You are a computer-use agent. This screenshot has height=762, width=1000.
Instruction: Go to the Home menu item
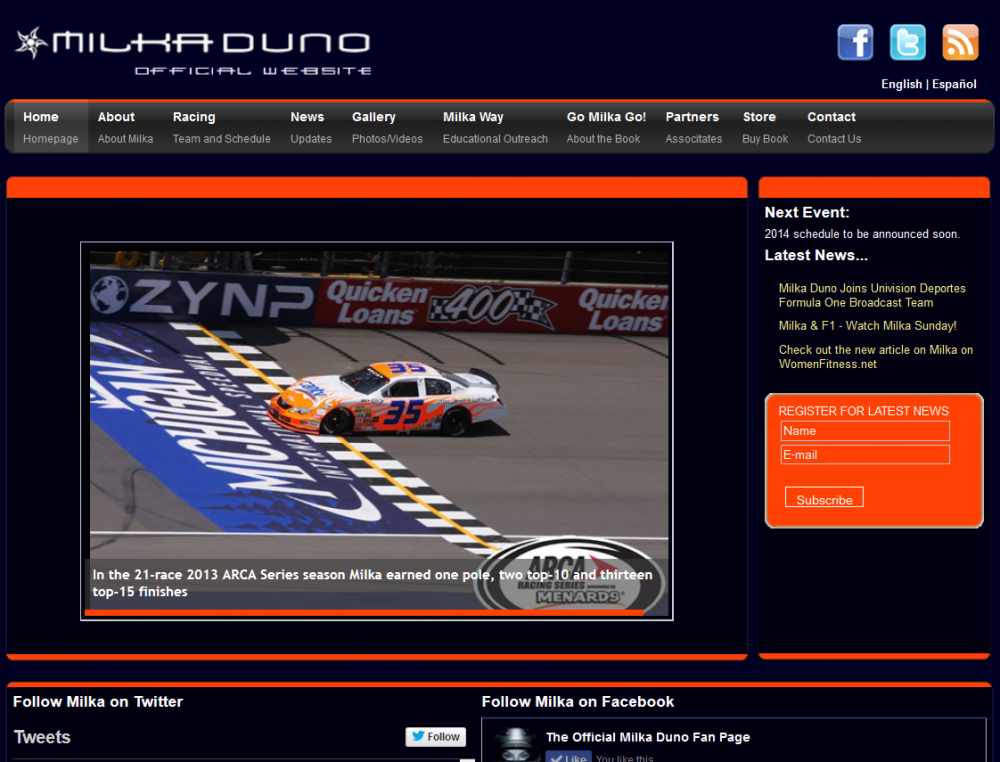[50, 127]
